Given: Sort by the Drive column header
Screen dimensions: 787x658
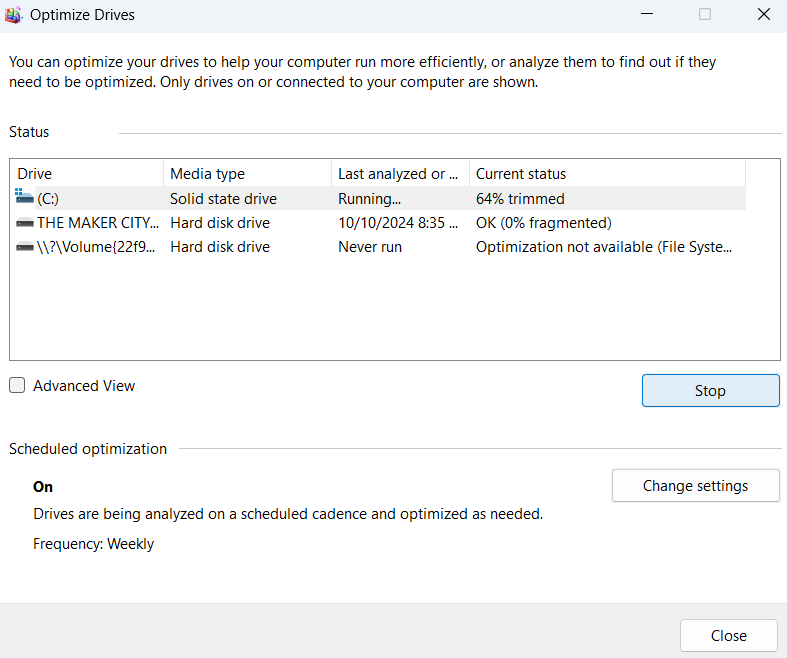Looking at the screenshot, I should click(x=88, y=174).
